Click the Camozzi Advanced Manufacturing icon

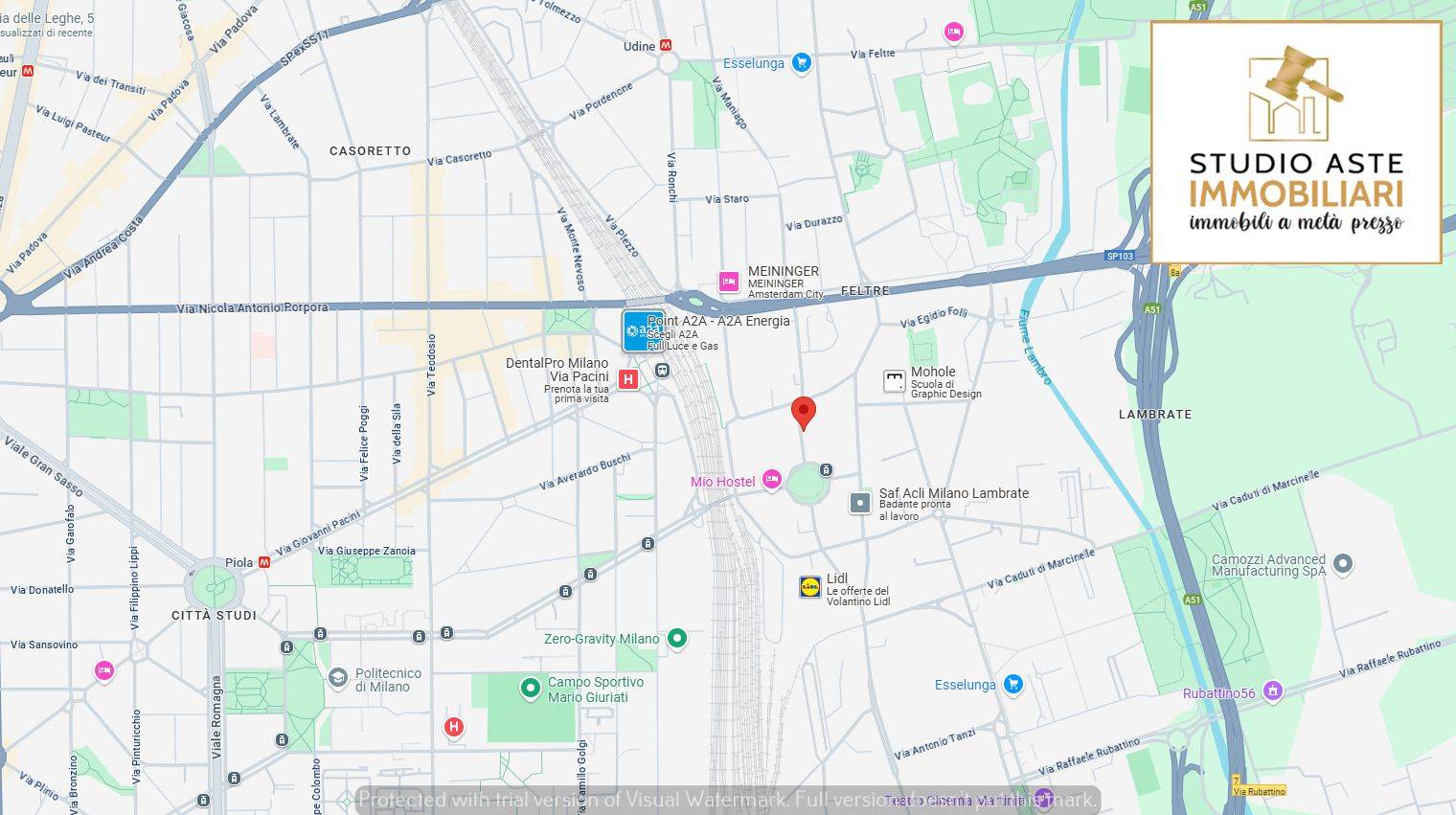(1343, 564)
